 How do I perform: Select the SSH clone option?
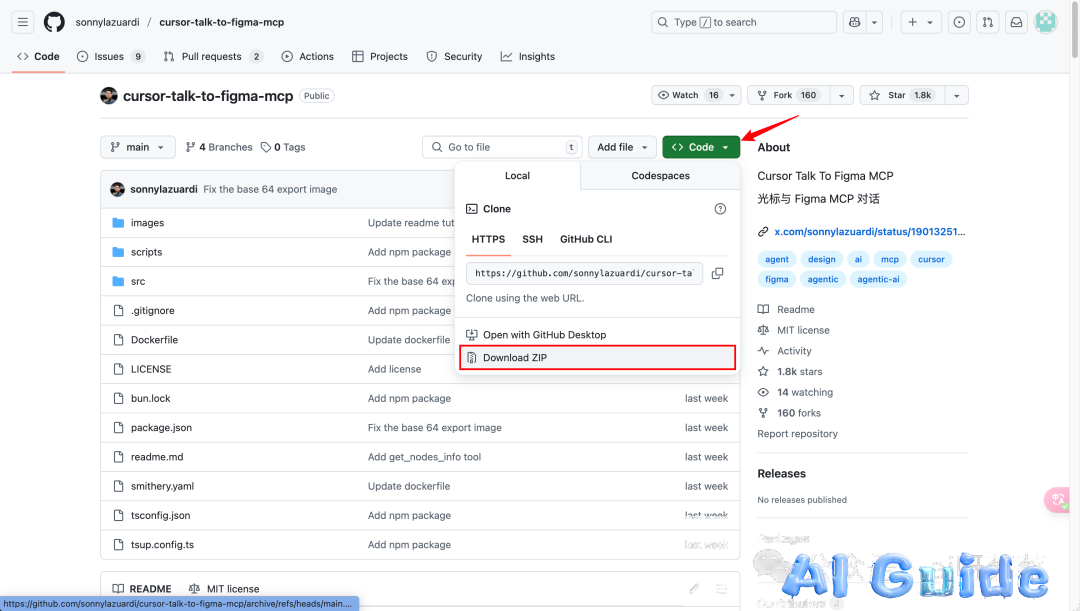(532, 239)
